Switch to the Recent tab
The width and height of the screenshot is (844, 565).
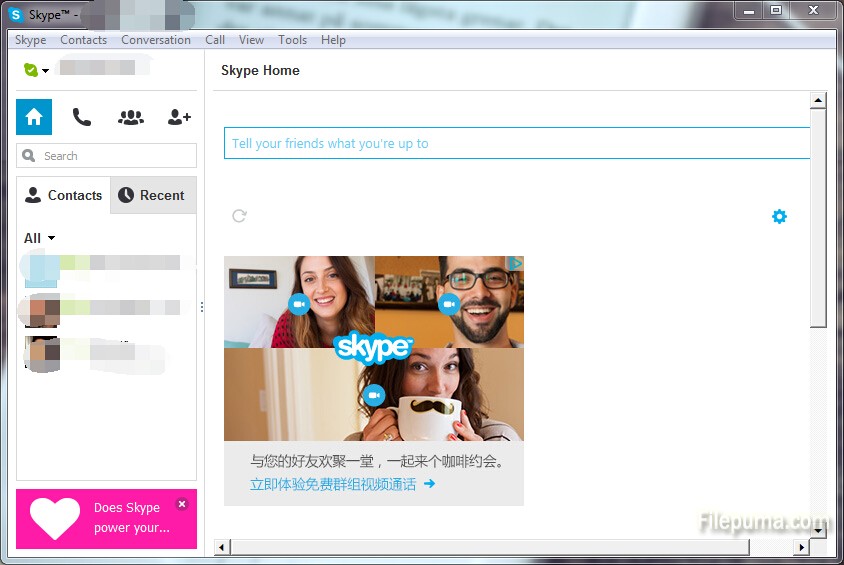[x=152, y=195]
